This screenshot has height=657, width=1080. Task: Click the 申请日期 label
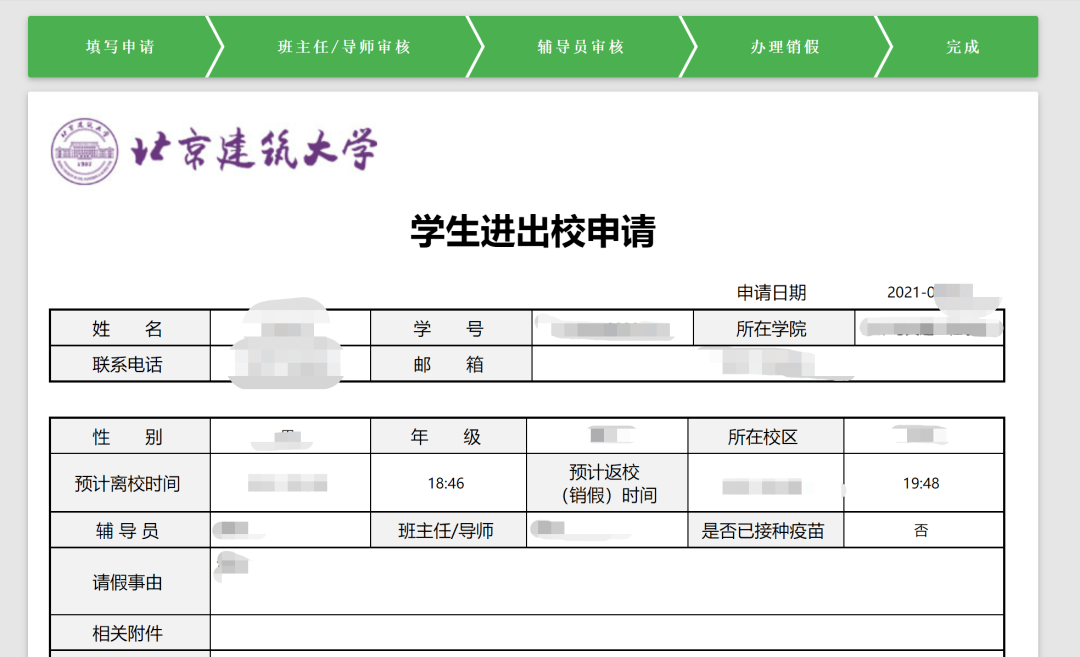coord(771,293)
